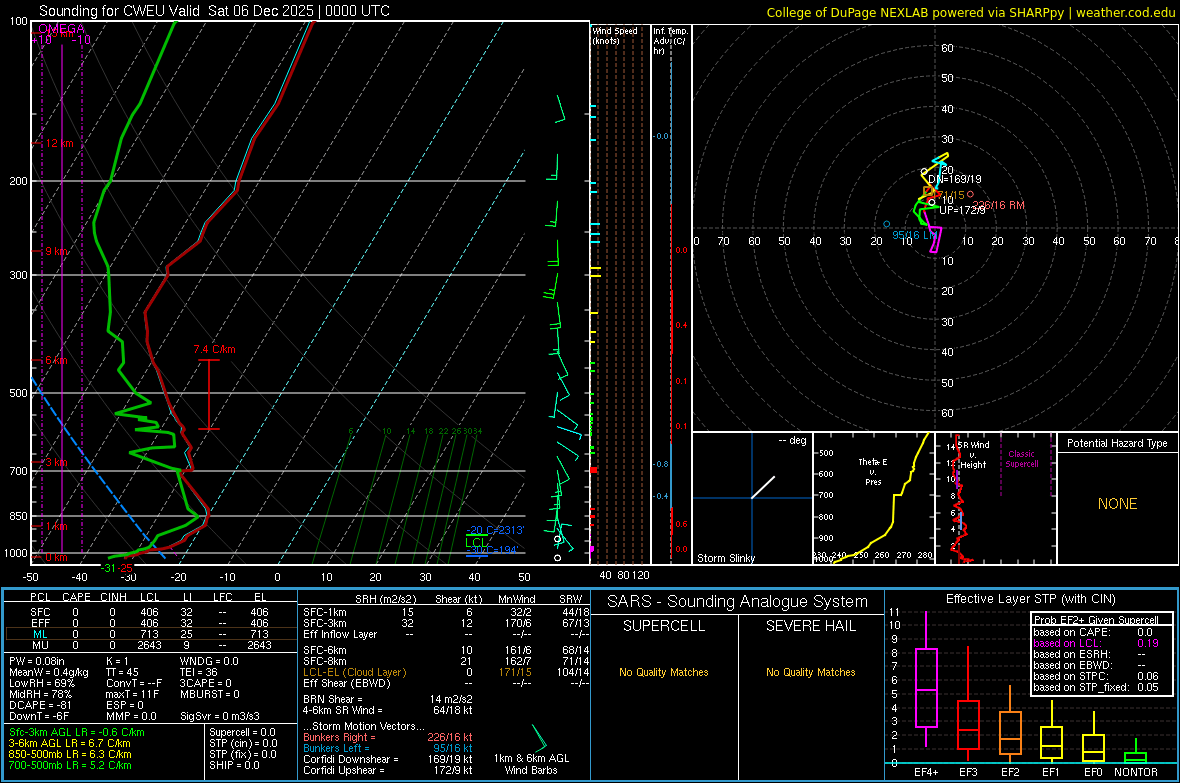This screenshot has width=1180, height=783.
Task: Select the SR Wind v. Height title
Action: tap(973, 455)
